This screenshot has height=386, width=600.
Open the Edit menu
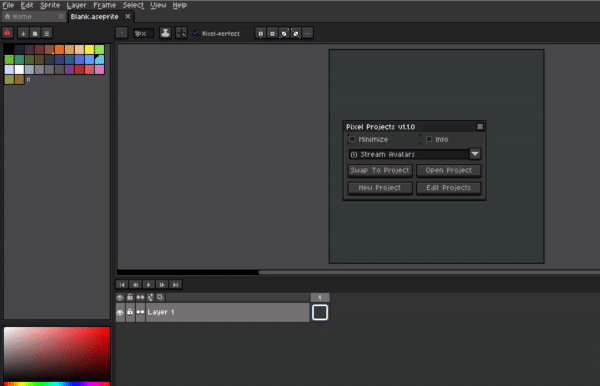pyautogui.click(x=27, y=5)
